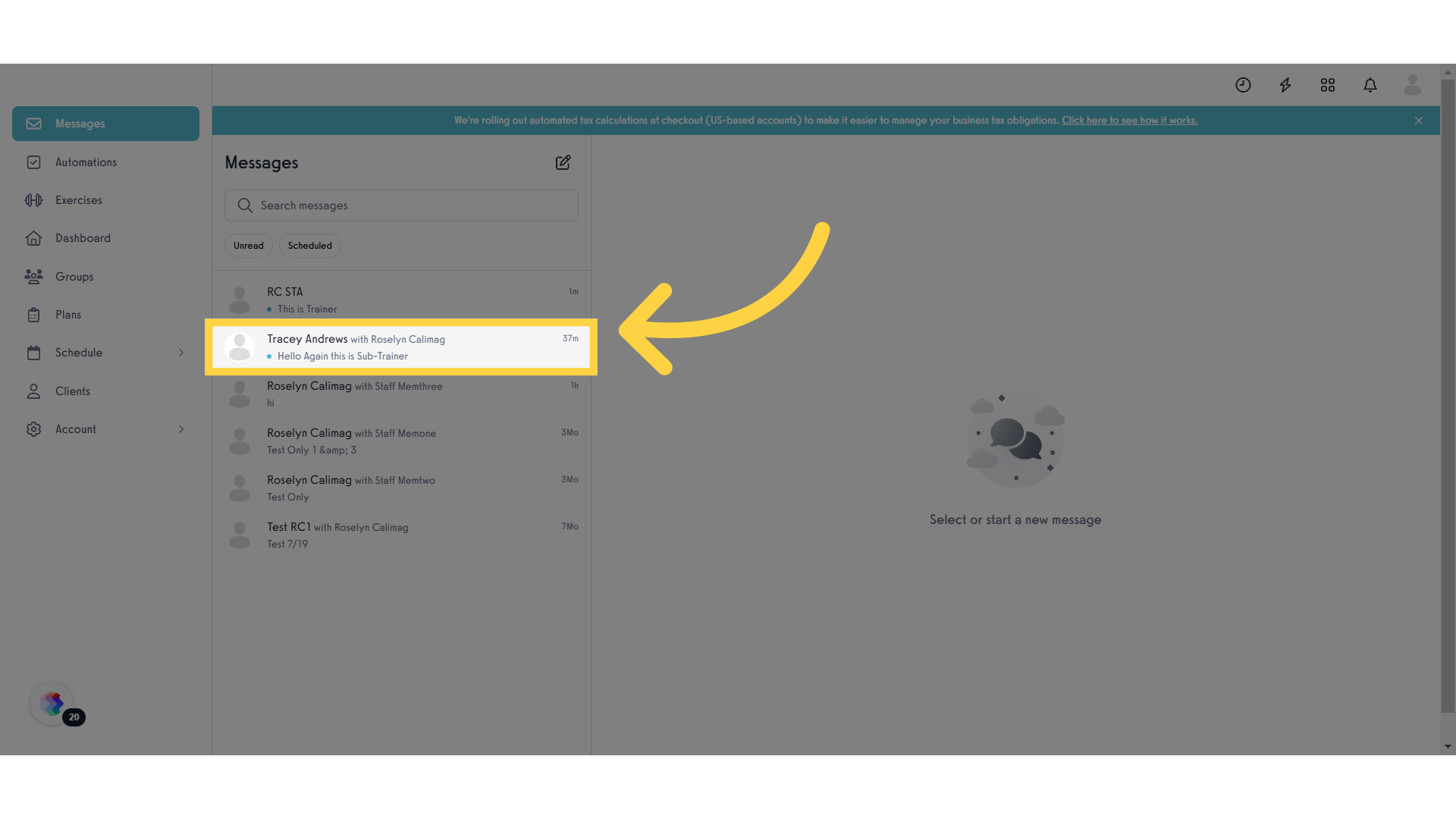Expand the app grid icon menu
Image resolution: width=1456 pixels, height=819 pixels.
(x=1327, y=85)
